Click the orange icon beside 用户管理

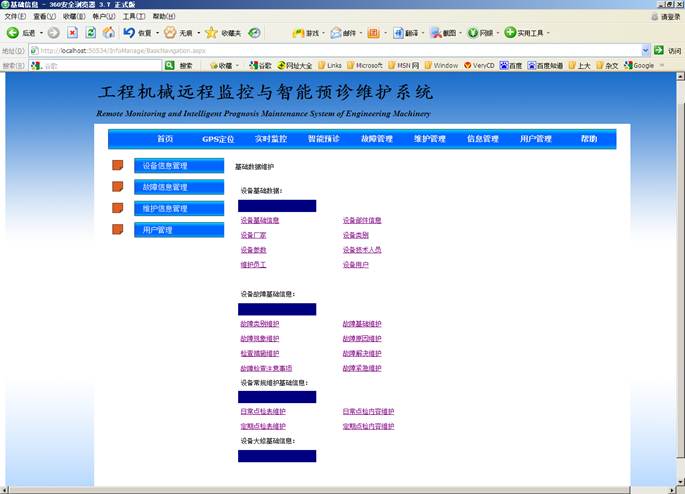117,230
